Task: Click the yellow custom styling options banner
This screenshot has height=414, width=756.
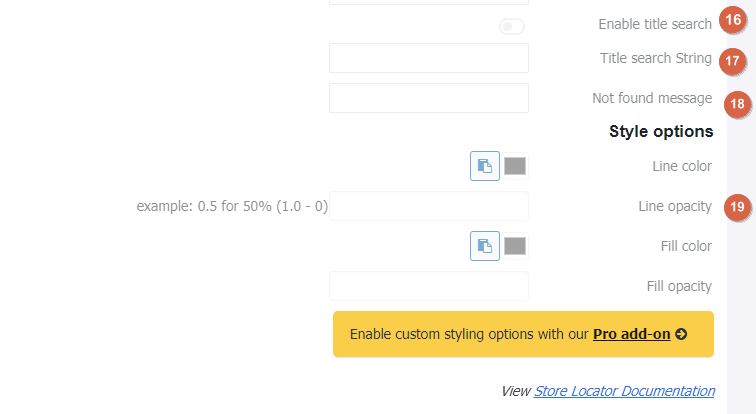Action: 523,334
